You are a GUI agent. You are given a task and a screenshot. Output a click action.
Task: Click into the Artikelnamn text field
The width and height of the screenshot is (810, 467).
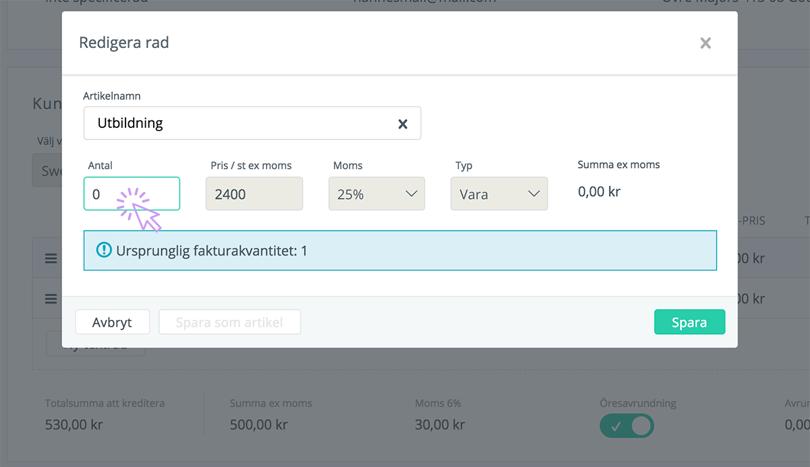[x=240, y=124]
